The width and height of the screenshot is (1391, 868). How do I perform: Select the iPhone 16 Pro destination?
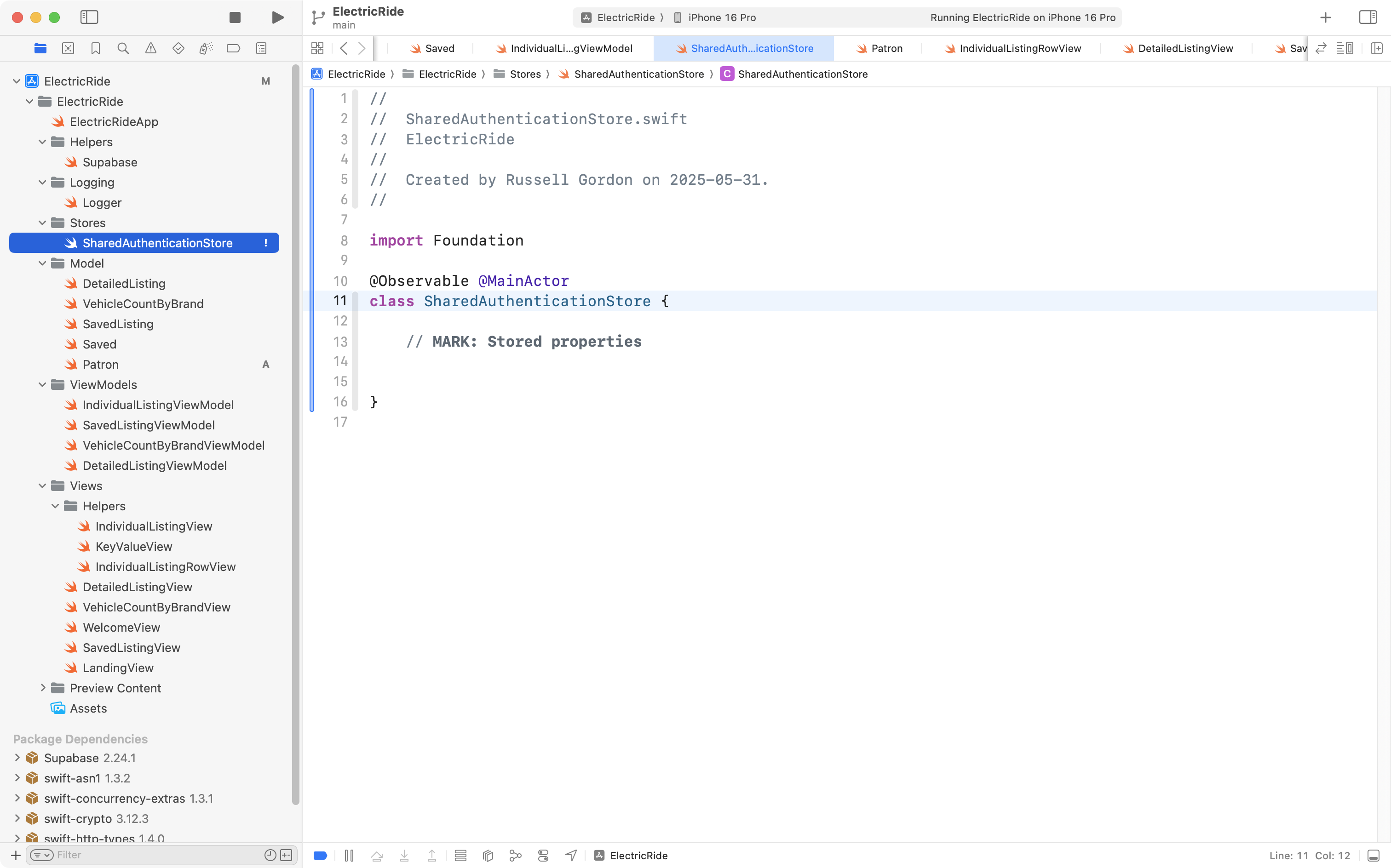click(x=721, y=17)
